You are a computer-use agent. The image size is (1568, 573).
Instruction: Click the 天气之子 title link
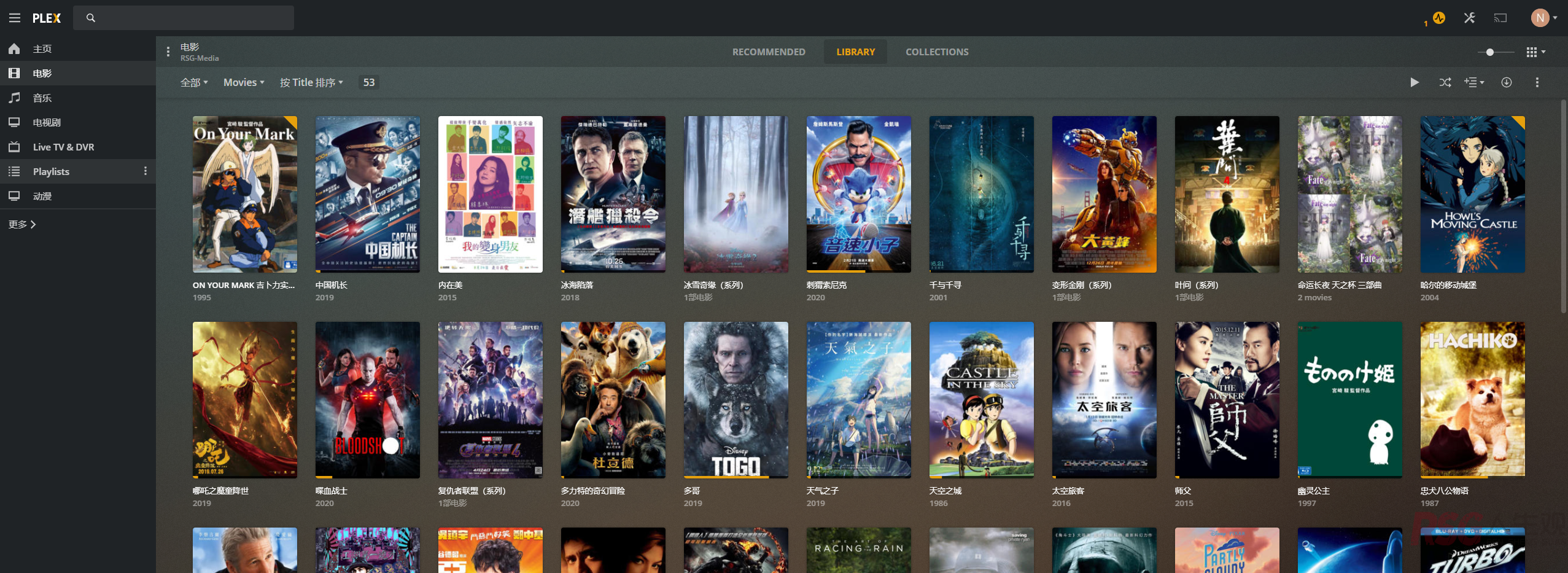coord(823,491)
